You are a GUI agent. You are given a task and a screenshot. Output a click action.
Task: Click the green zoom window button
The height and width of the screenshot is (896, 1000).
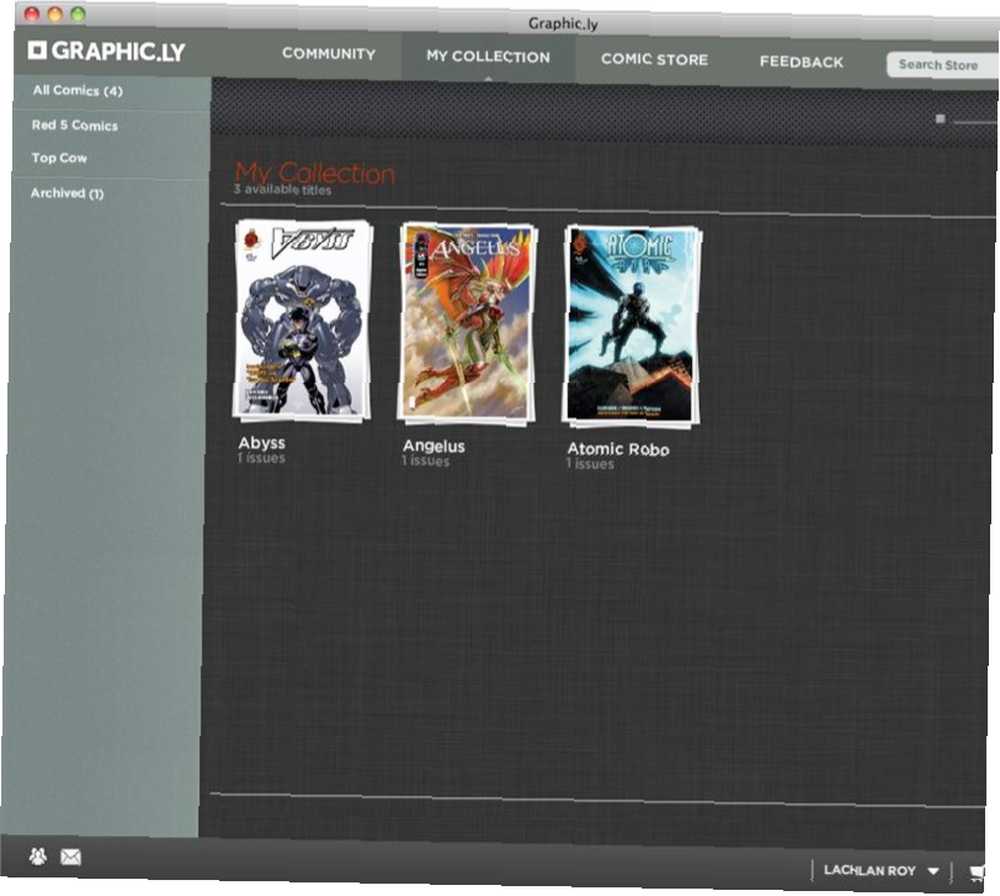click(x=78, y=15)
